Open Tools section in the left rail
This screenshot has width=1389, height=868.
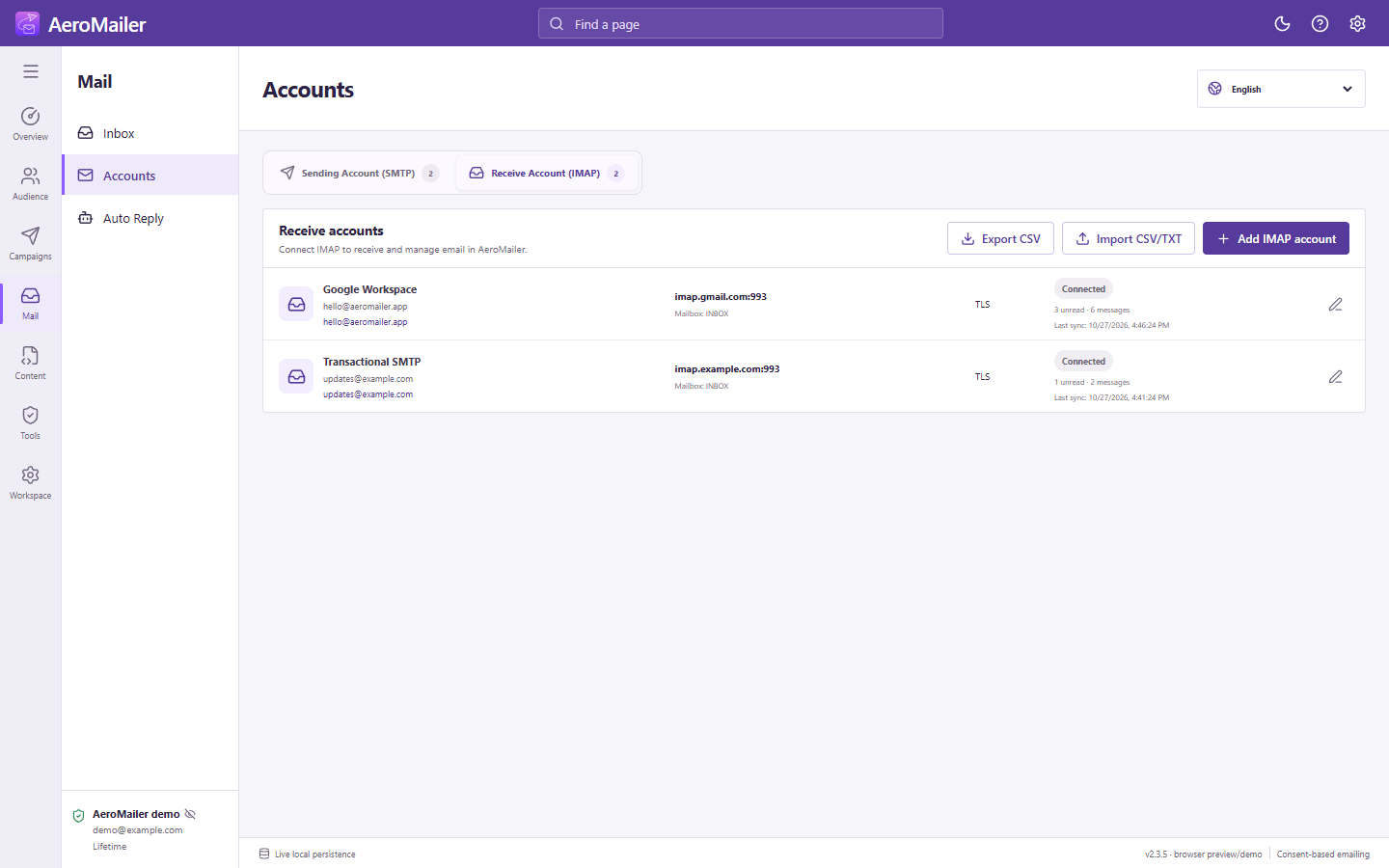click(31, 423)
